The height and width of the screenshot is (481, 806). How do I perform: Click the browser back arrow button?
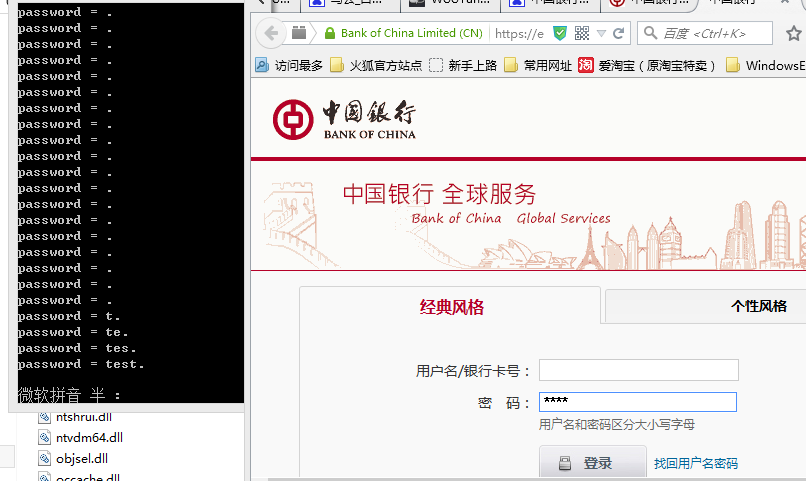click(x=270, y=33)
